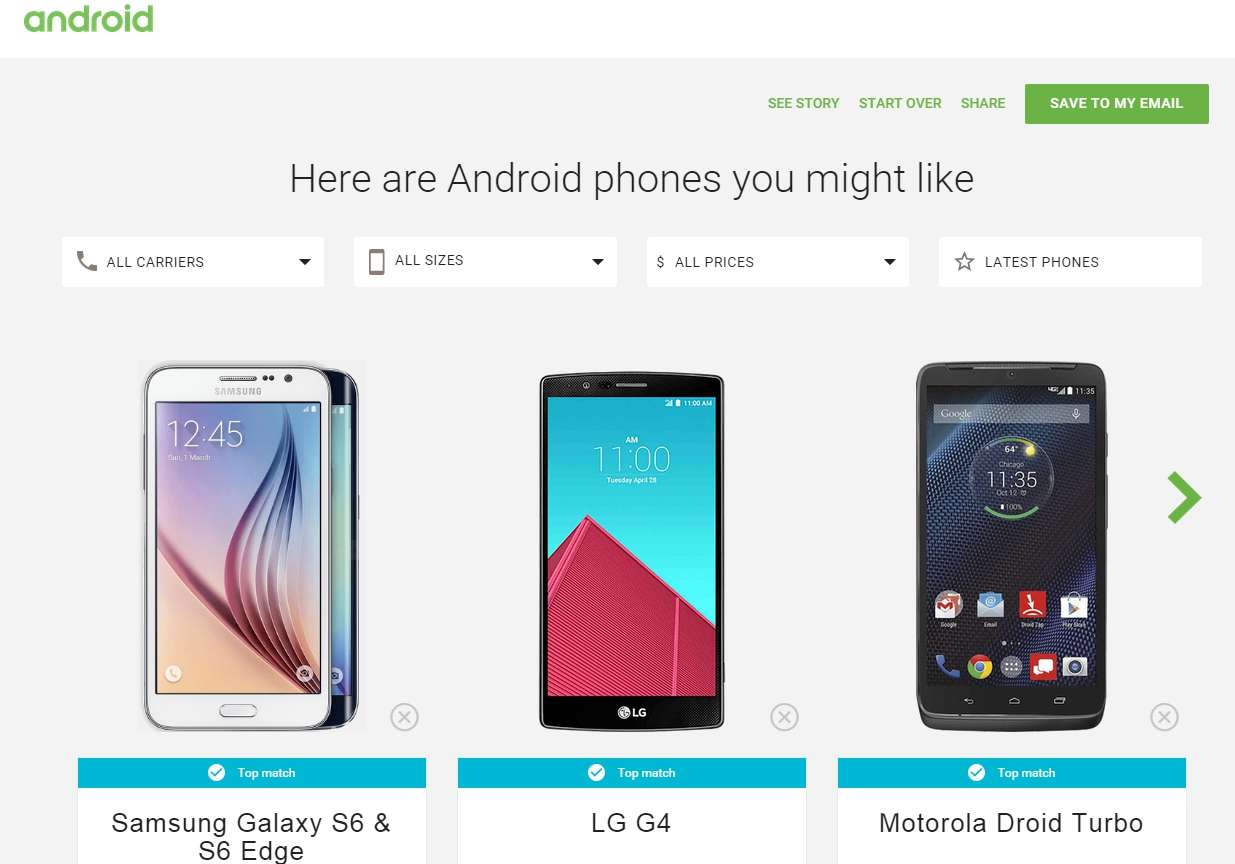1235x864 pixels.
Task: Expand the All Carriers dropdown
Action: (x=193, y=262)
